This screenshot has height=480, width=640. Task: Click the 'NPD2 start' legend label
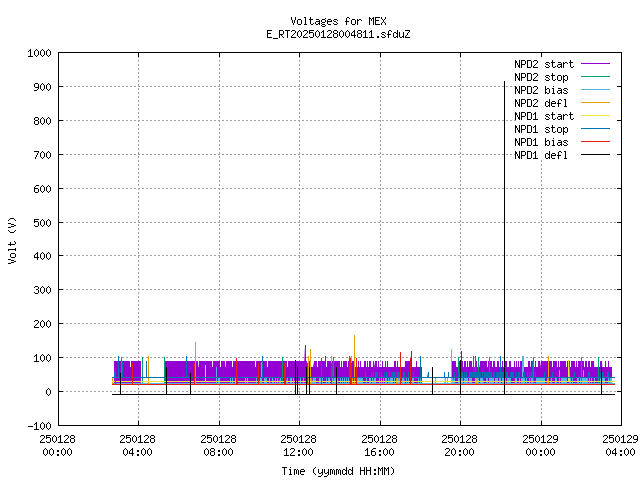(x=544, y=64)
